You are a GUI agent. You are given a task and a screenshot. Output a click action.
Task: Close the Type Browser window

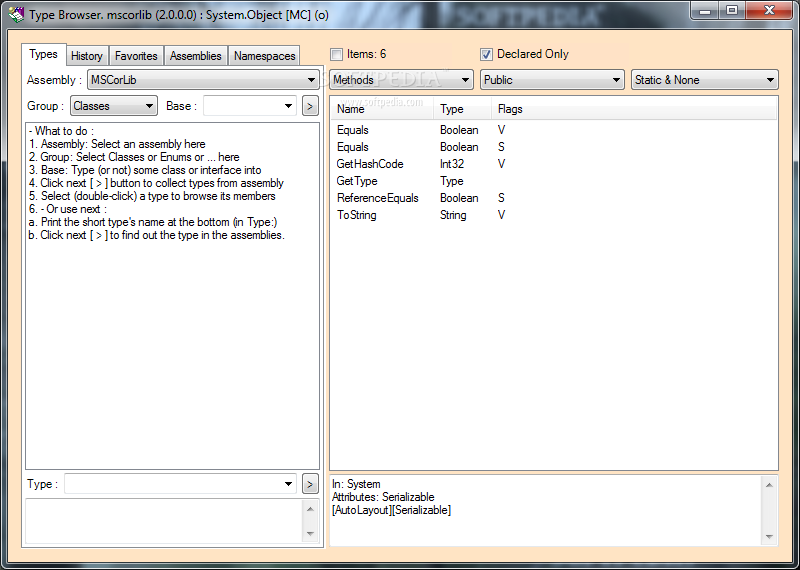click(769, 10)
